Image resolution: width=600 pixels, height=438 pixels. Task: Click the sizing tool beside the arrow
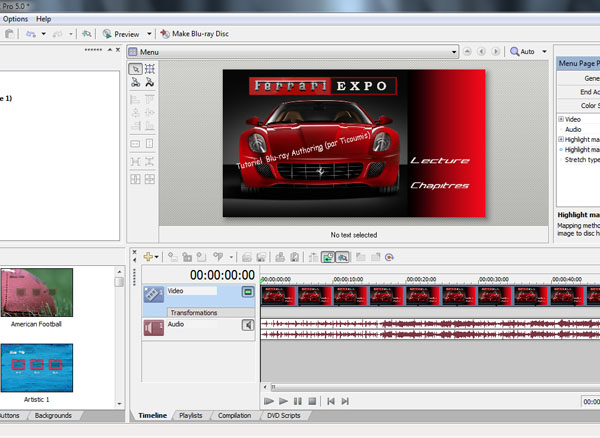click(x=150, y=69)
